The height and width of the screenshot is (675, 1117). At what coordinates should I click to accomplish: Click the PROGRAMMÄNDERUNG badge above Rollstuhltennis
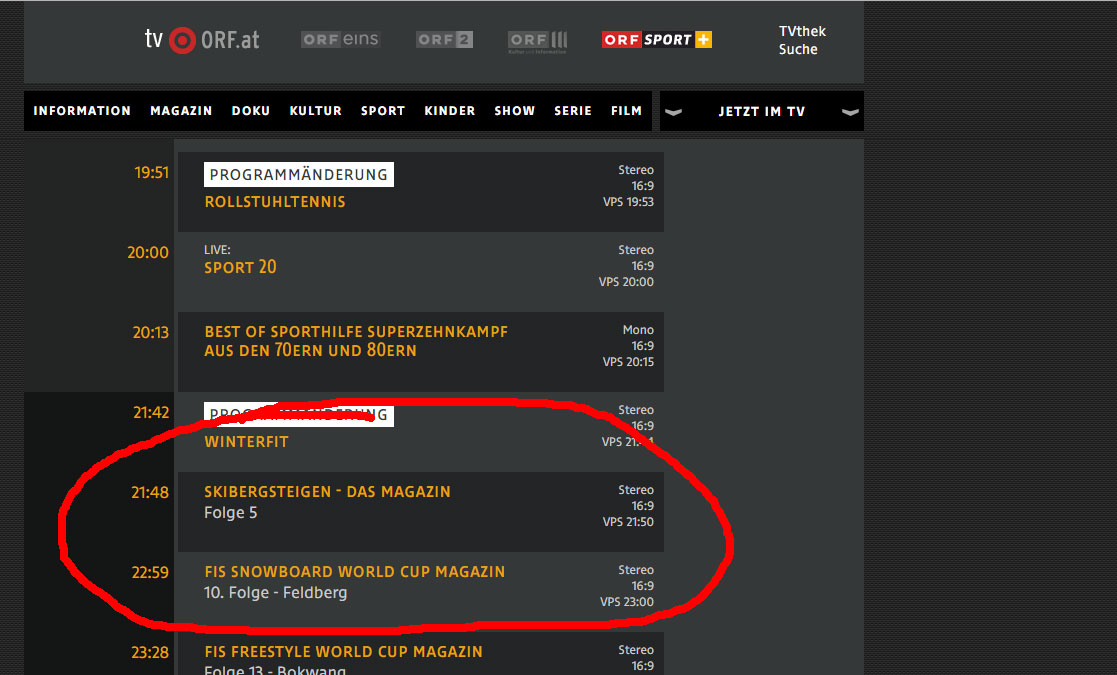(298, 174)
